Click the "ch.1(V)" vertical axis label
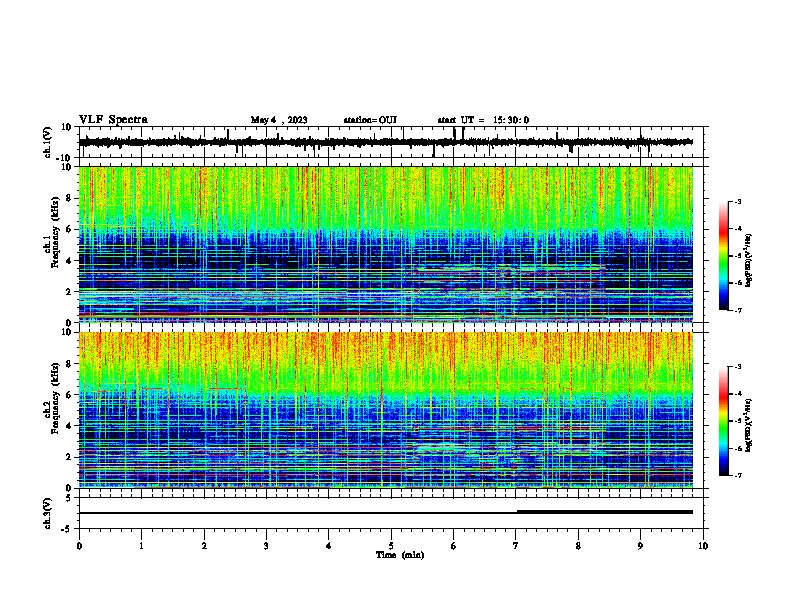This screenshot has width=792, height=612. click(x=48, y=142)
